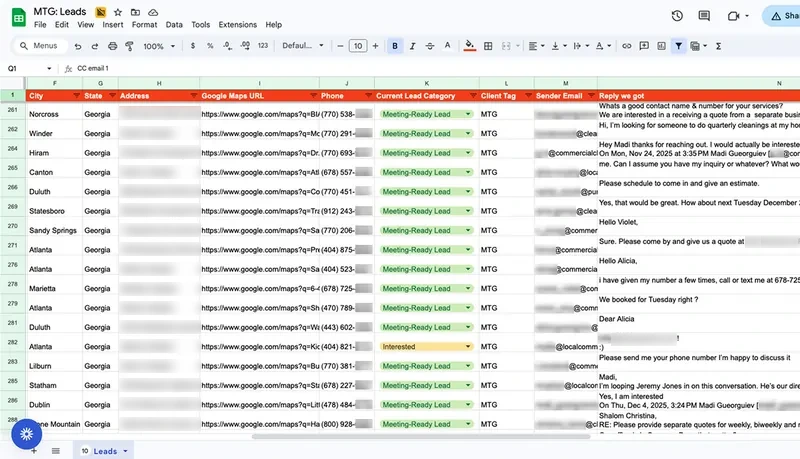Show all sheets list icon

56,451
